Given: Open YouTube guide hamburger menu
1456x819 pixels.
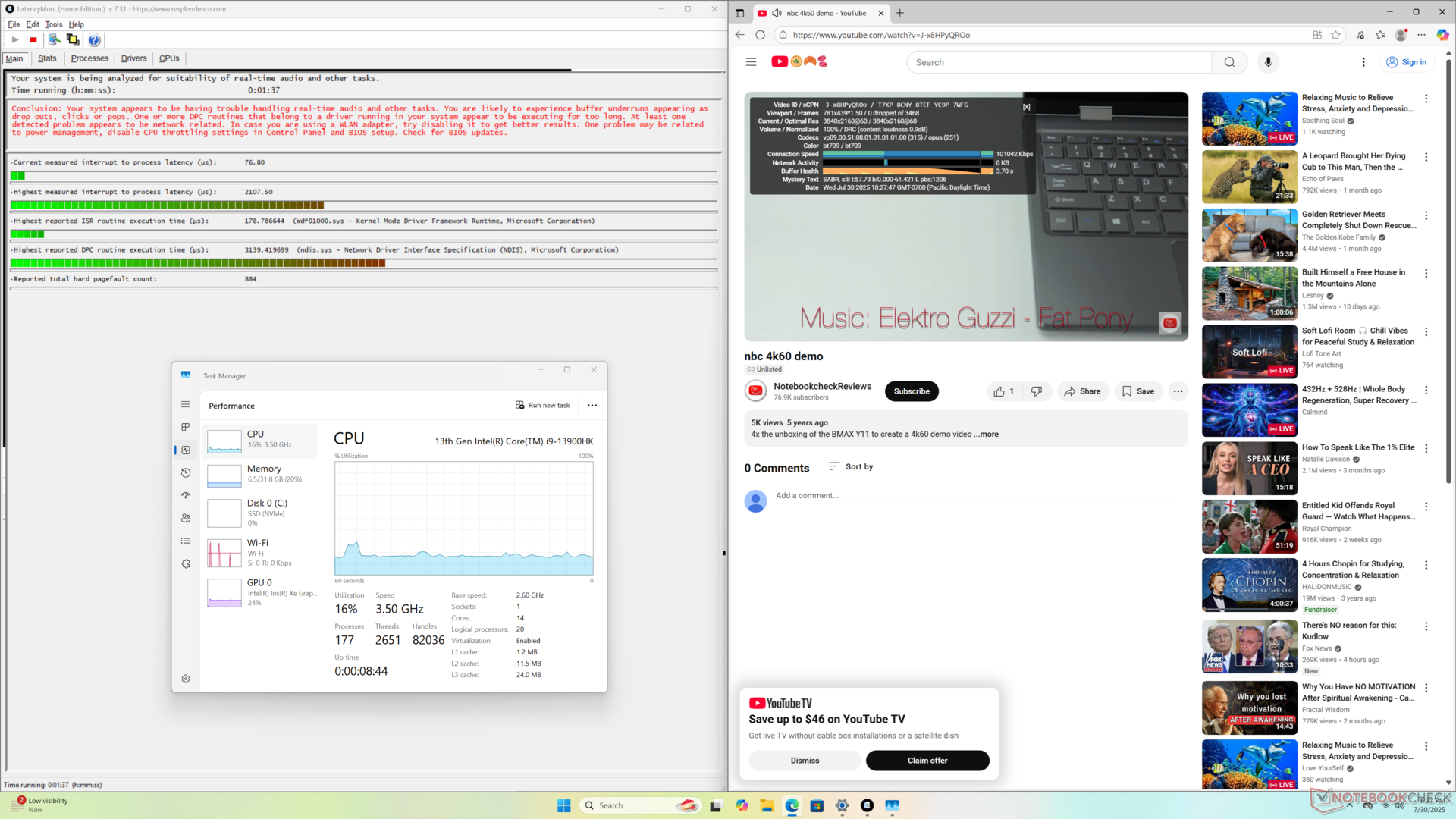Looking at the screenshot, I should point(751,62).
